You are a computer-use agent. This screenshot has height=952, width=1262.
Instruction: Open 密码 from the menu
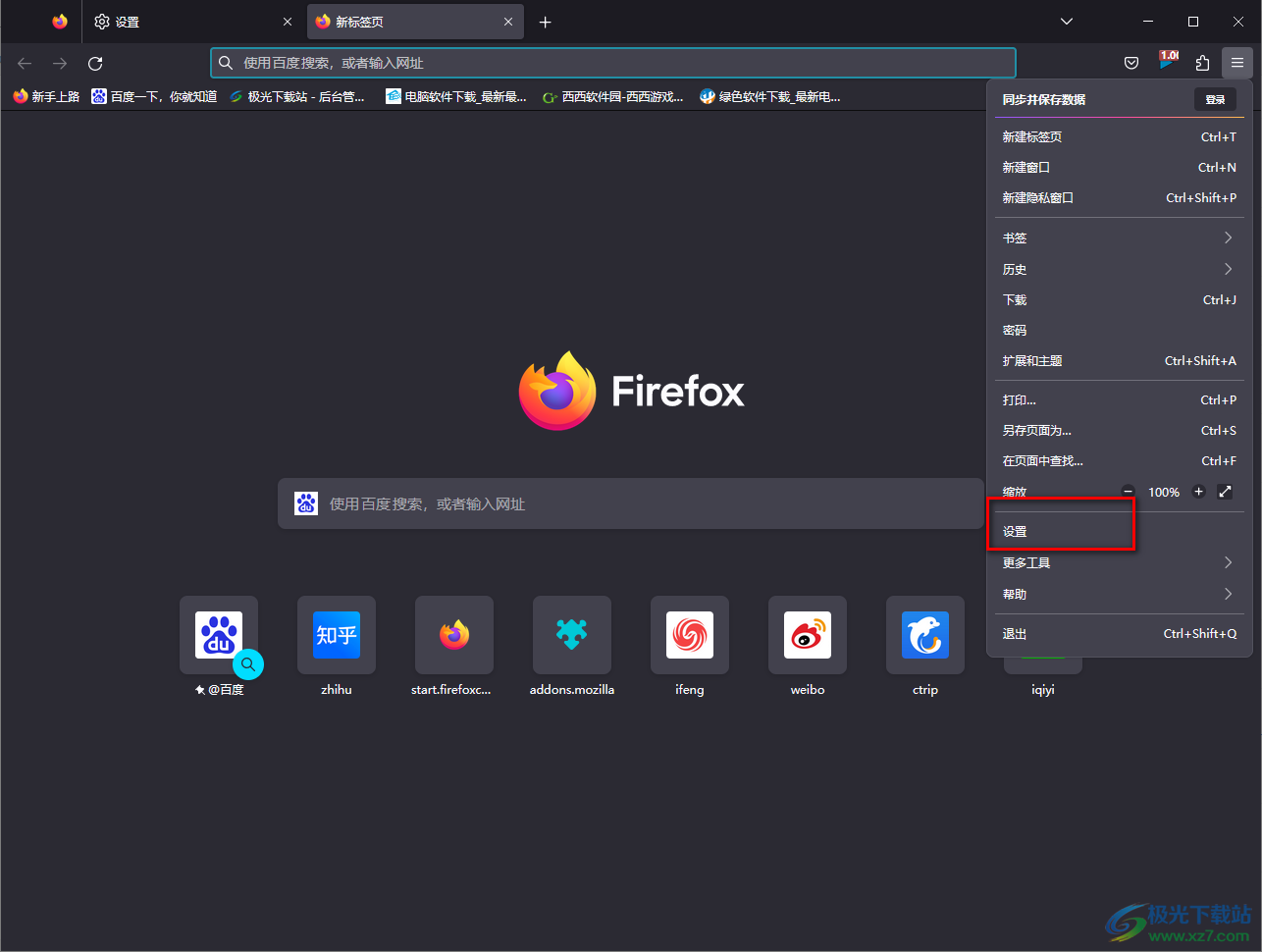pyautogui.click(x=1119, y=330)
